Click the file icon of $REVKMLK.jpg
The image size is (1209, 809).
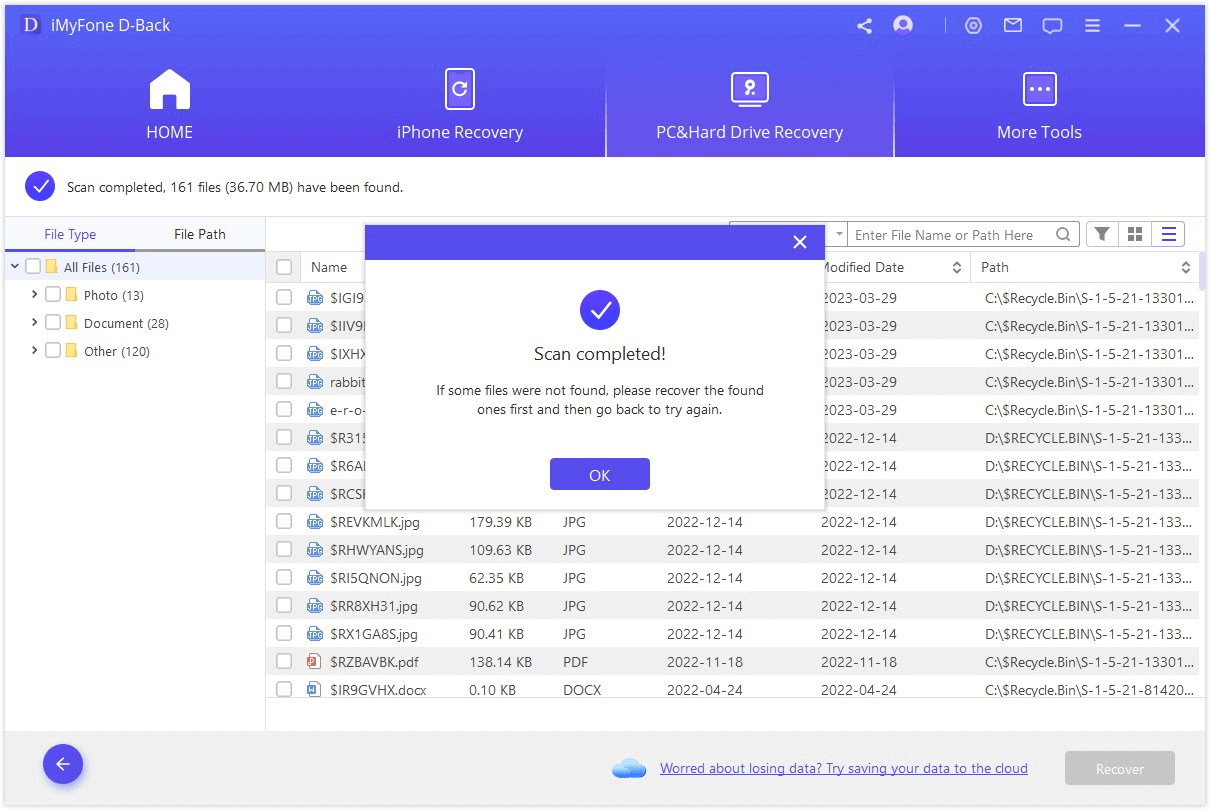point(314,522)
